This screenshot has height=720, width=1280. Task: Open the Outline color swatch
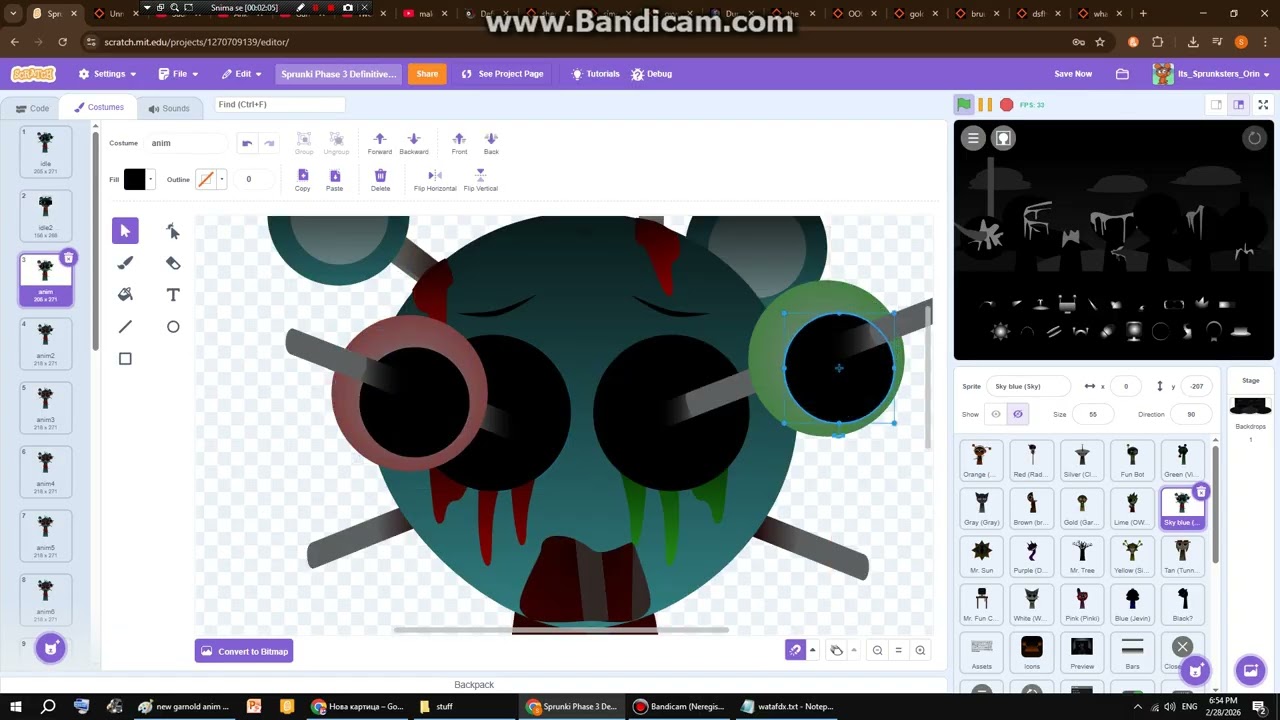point(209,180)
